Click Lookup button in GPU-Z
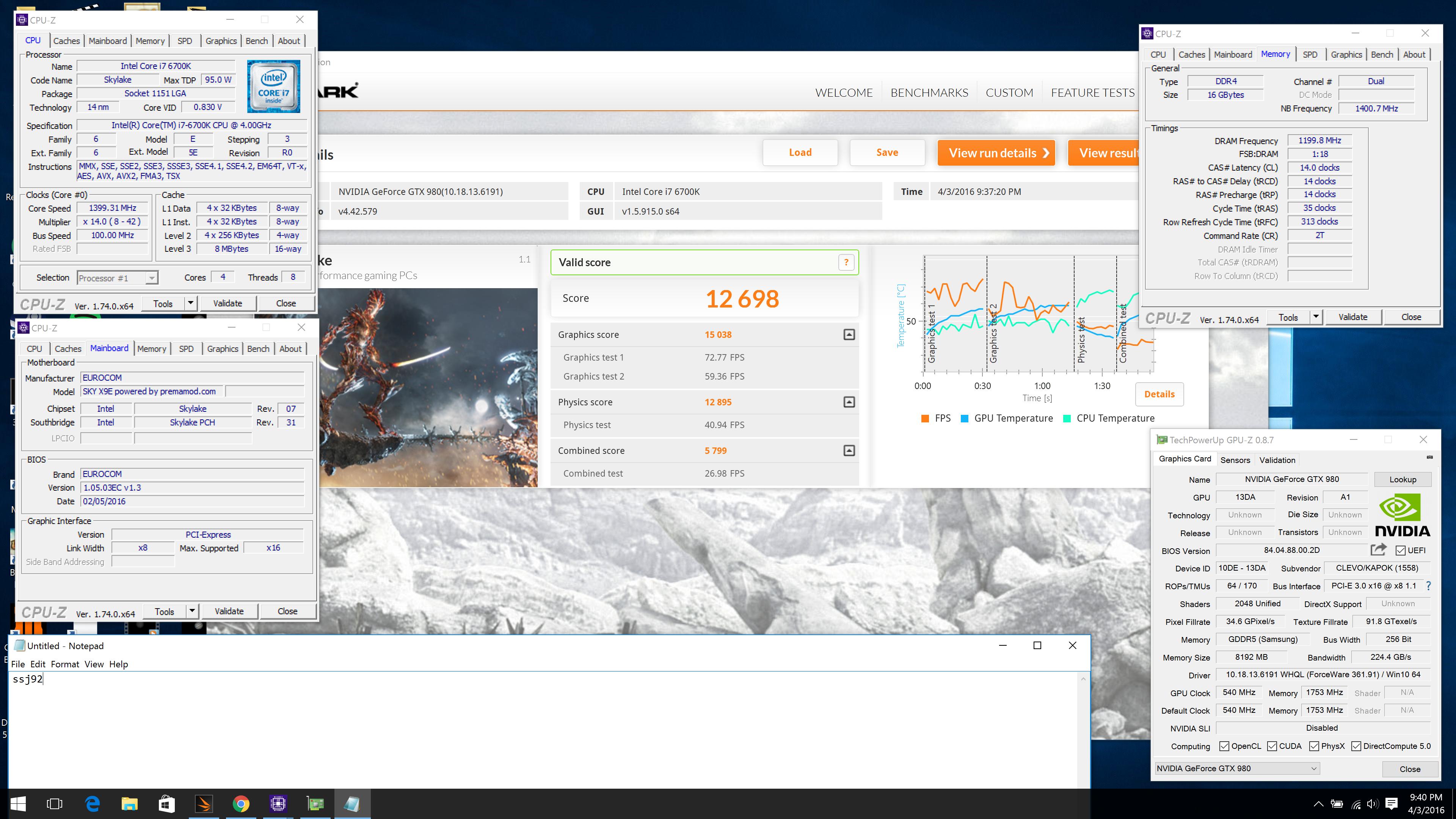The width and height of the screenshot is (1456, 819). pyautogui.click(x=1402, y=479)
